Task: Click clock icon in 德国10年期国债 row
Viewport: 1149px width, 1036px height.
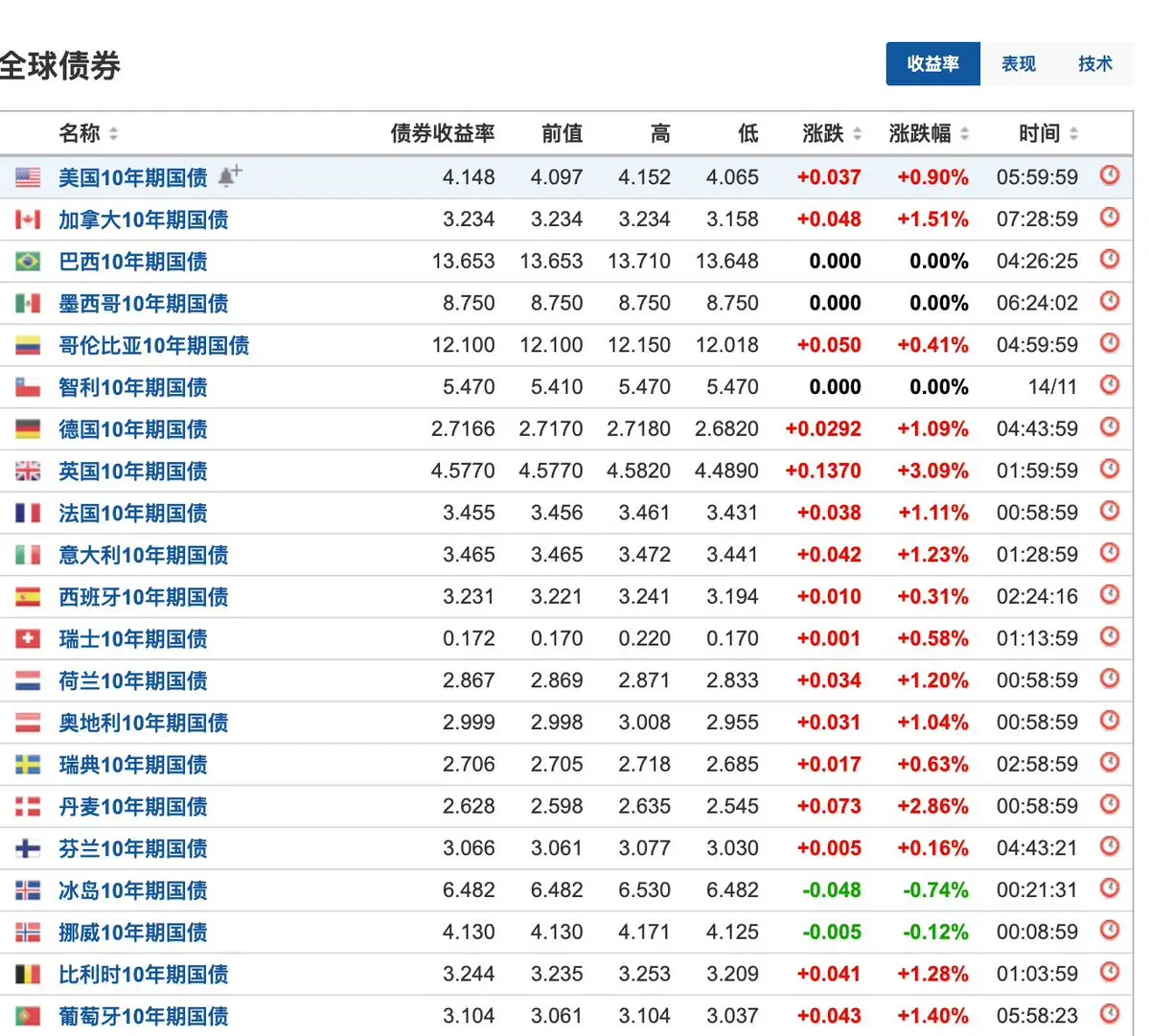Action: tap(1110, 426)
